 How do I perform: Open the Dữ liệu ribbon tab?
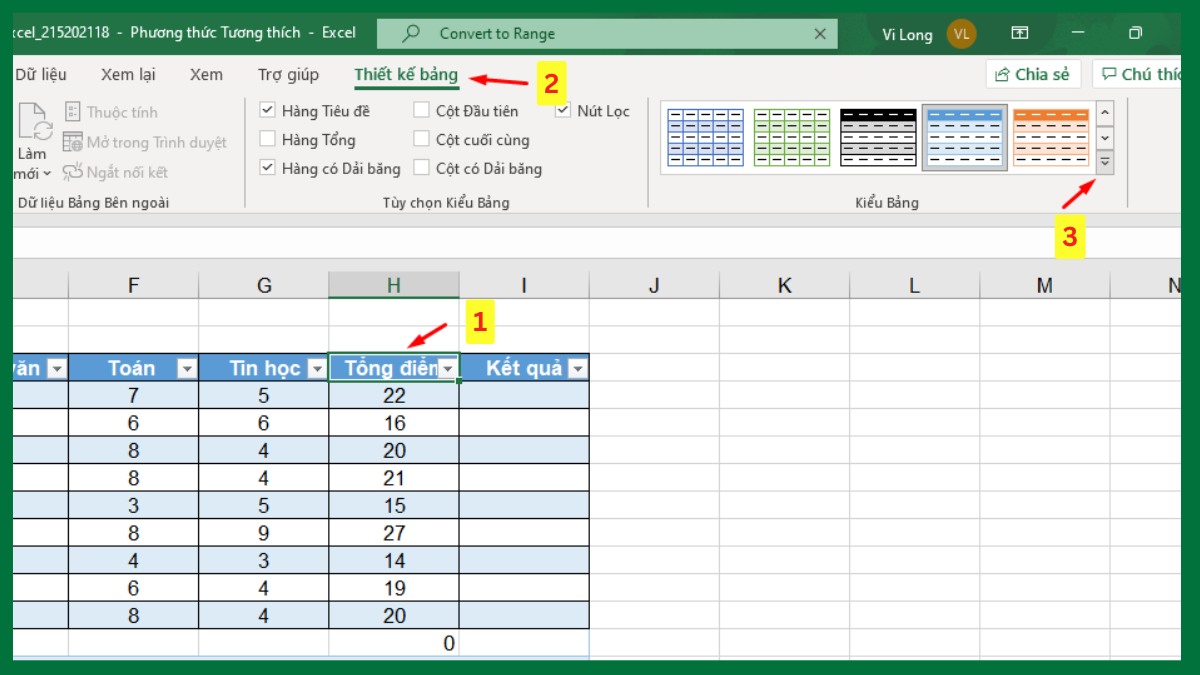(41, 74)
